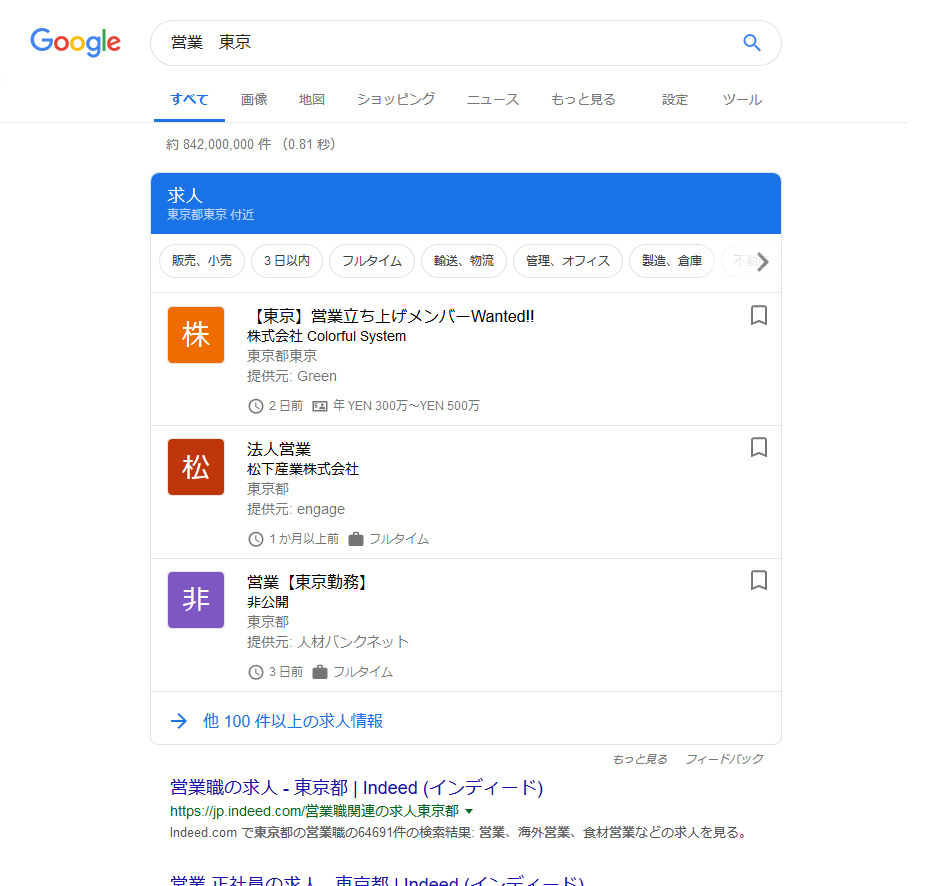Viewport: 935px width, 886px height.
Task: Expand the もっと見る menu
Action: [583, 100]
